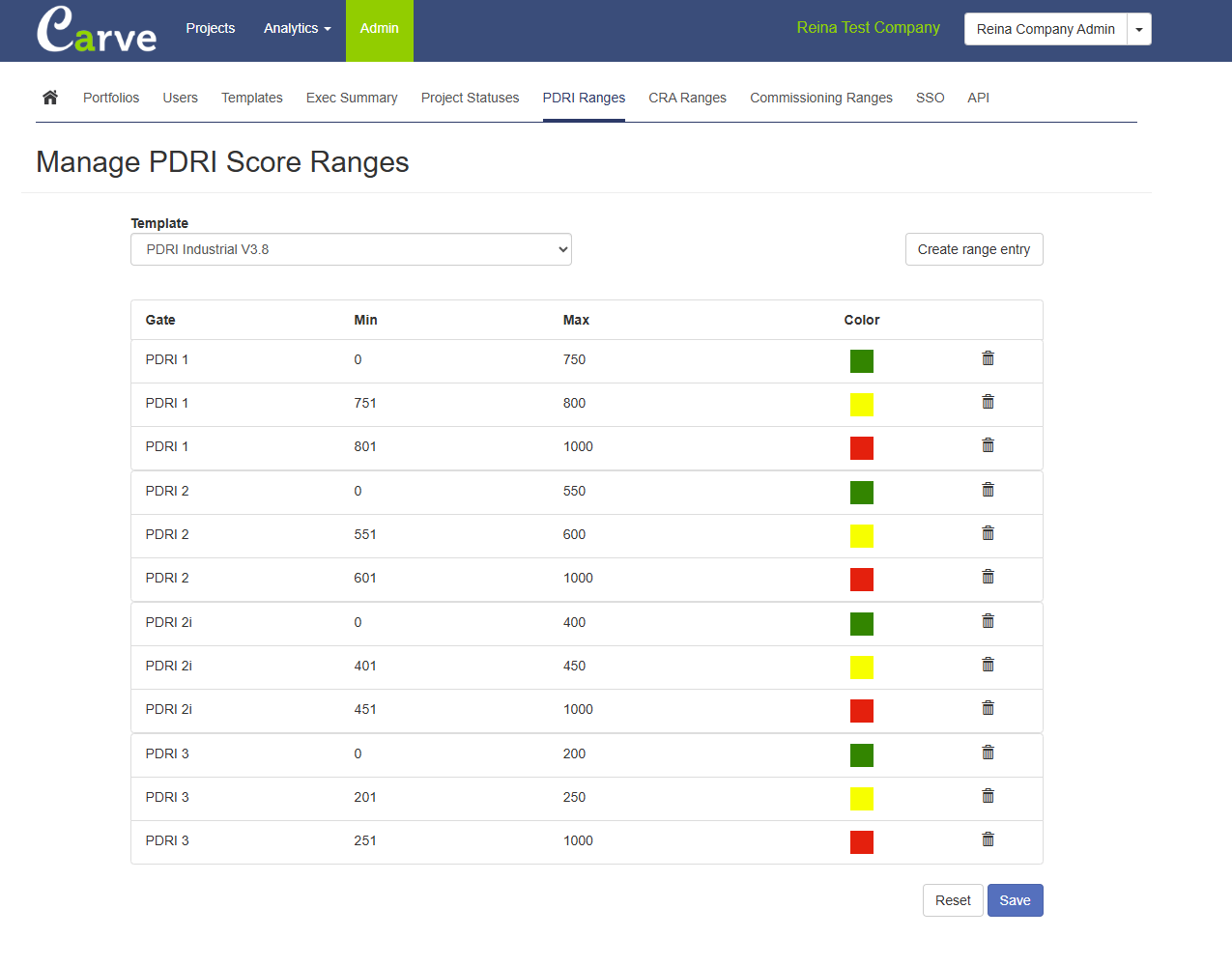Go to the Project Statuses tab
1232x966 pixels.
[470, 98]
